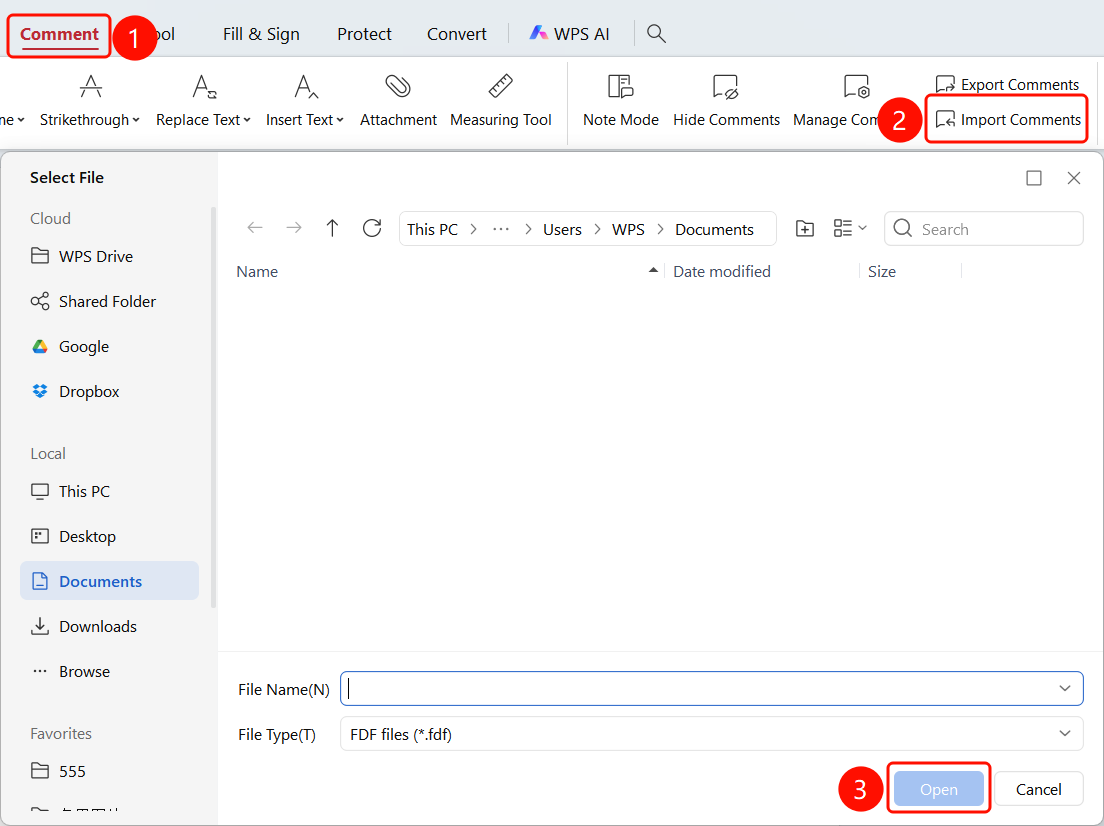
Task: Refresh the file list
Action: point(372,227)
